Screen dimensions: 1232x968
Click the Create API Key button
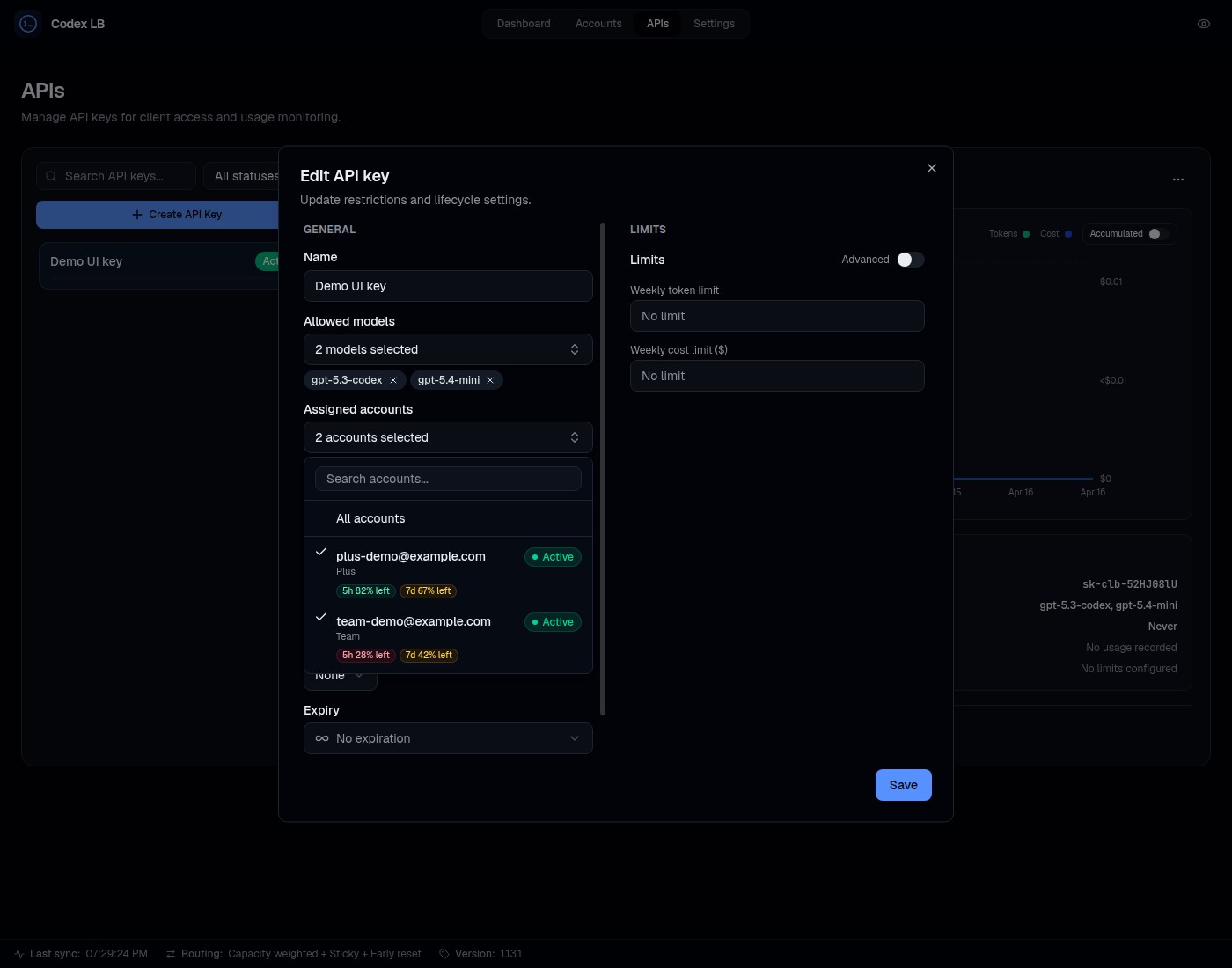pos(158,215)
